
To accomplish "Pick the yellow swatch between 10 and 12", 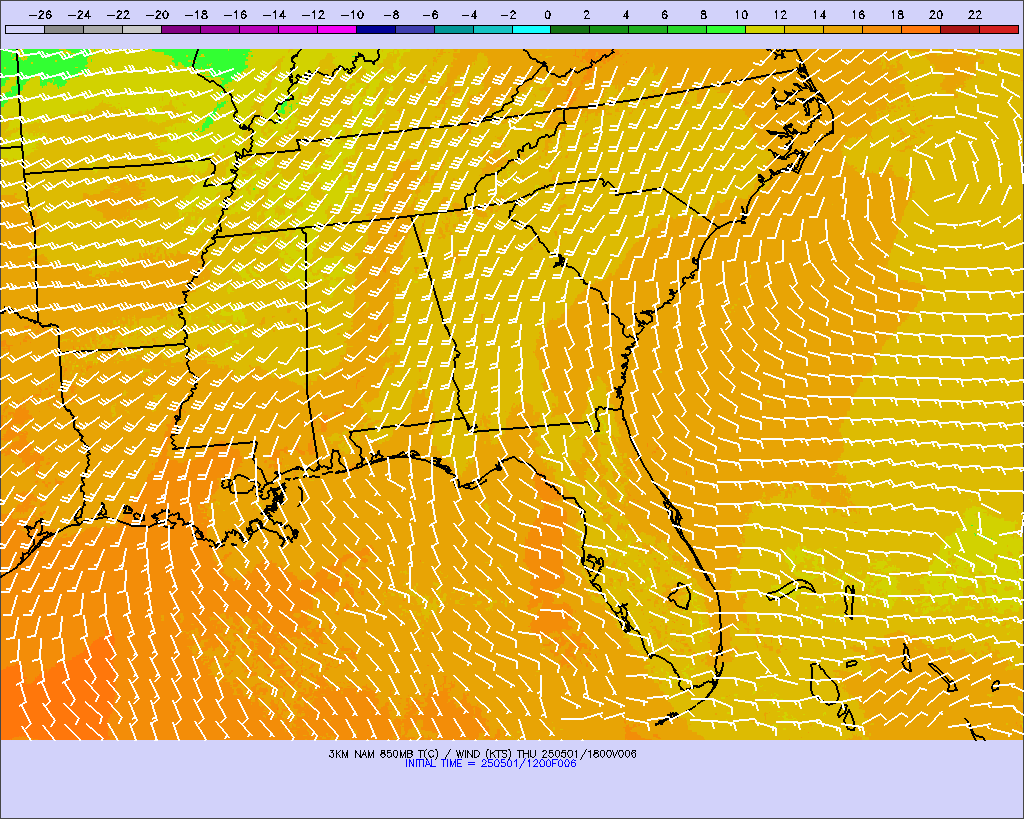I will 765,29.
